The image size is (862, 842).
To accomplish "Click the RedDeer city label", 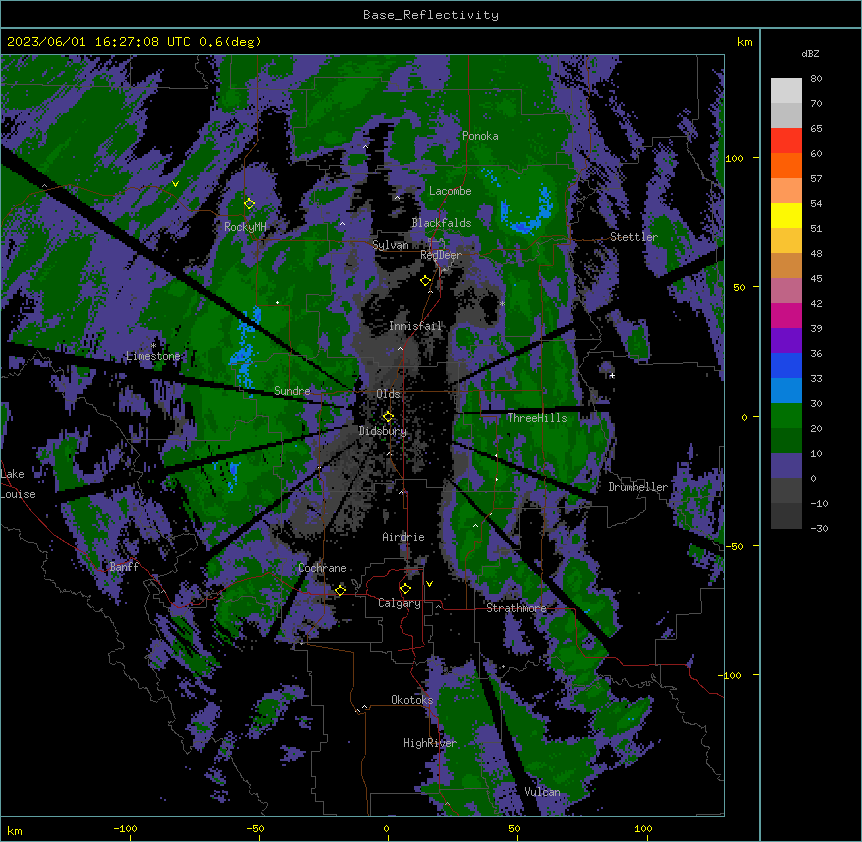I will point(441,255).
